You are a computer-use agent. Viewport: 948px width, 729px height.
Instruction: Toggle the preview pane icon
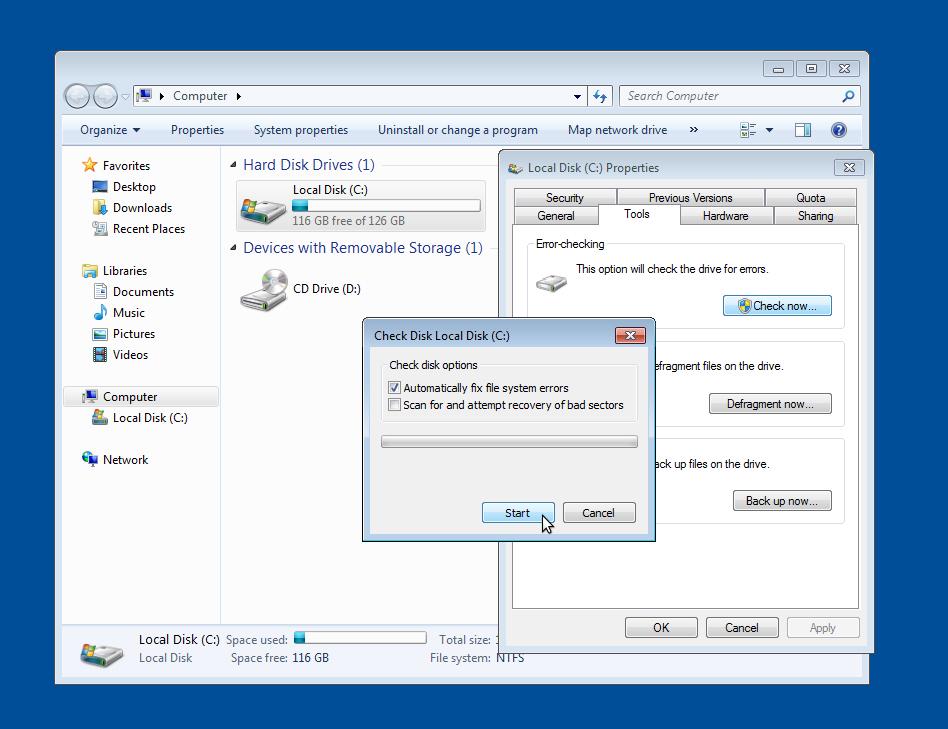(x=803, y=130)
